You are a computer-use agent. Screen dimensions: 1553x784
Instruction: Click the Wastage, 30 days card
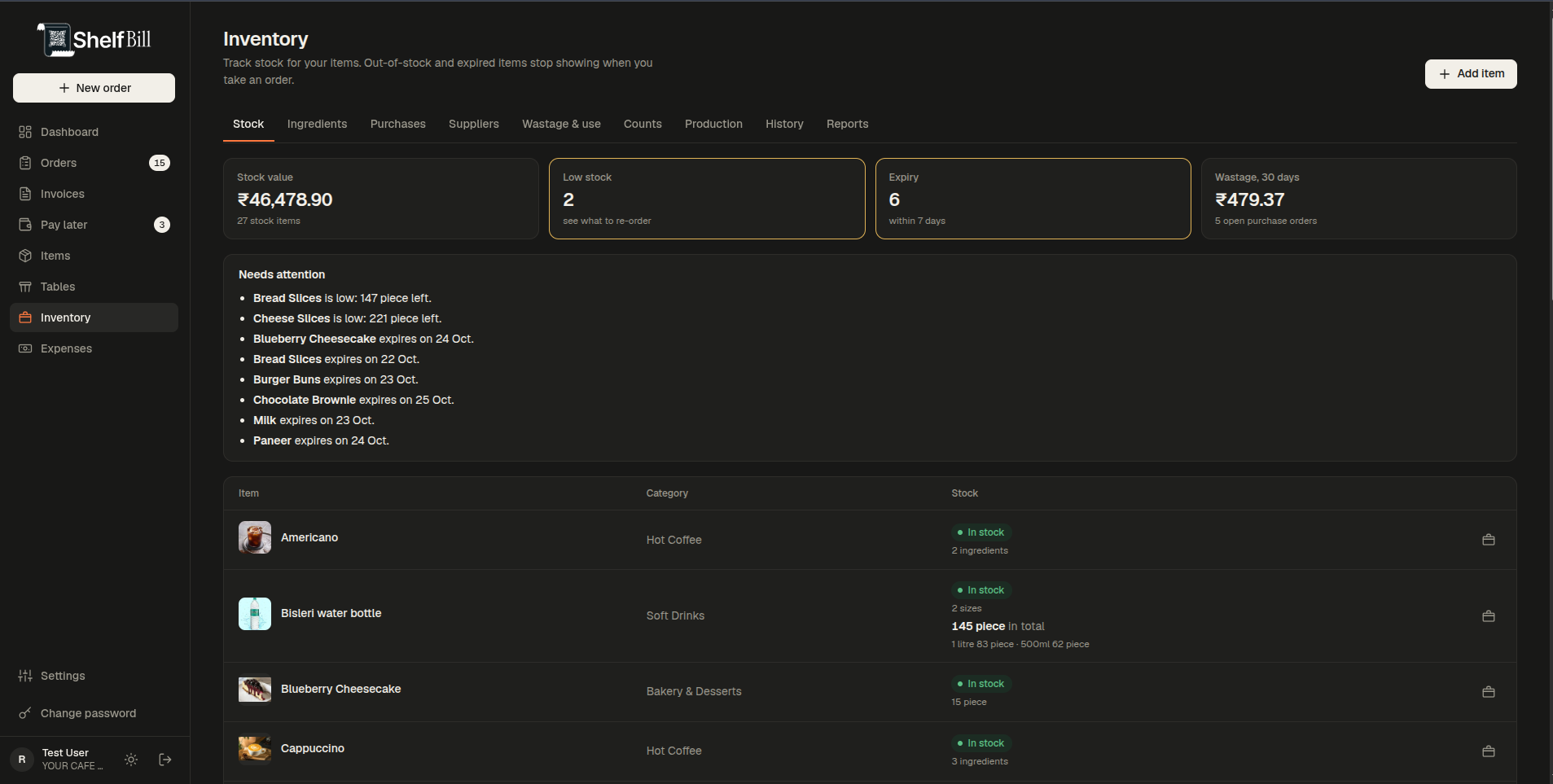1358,199
